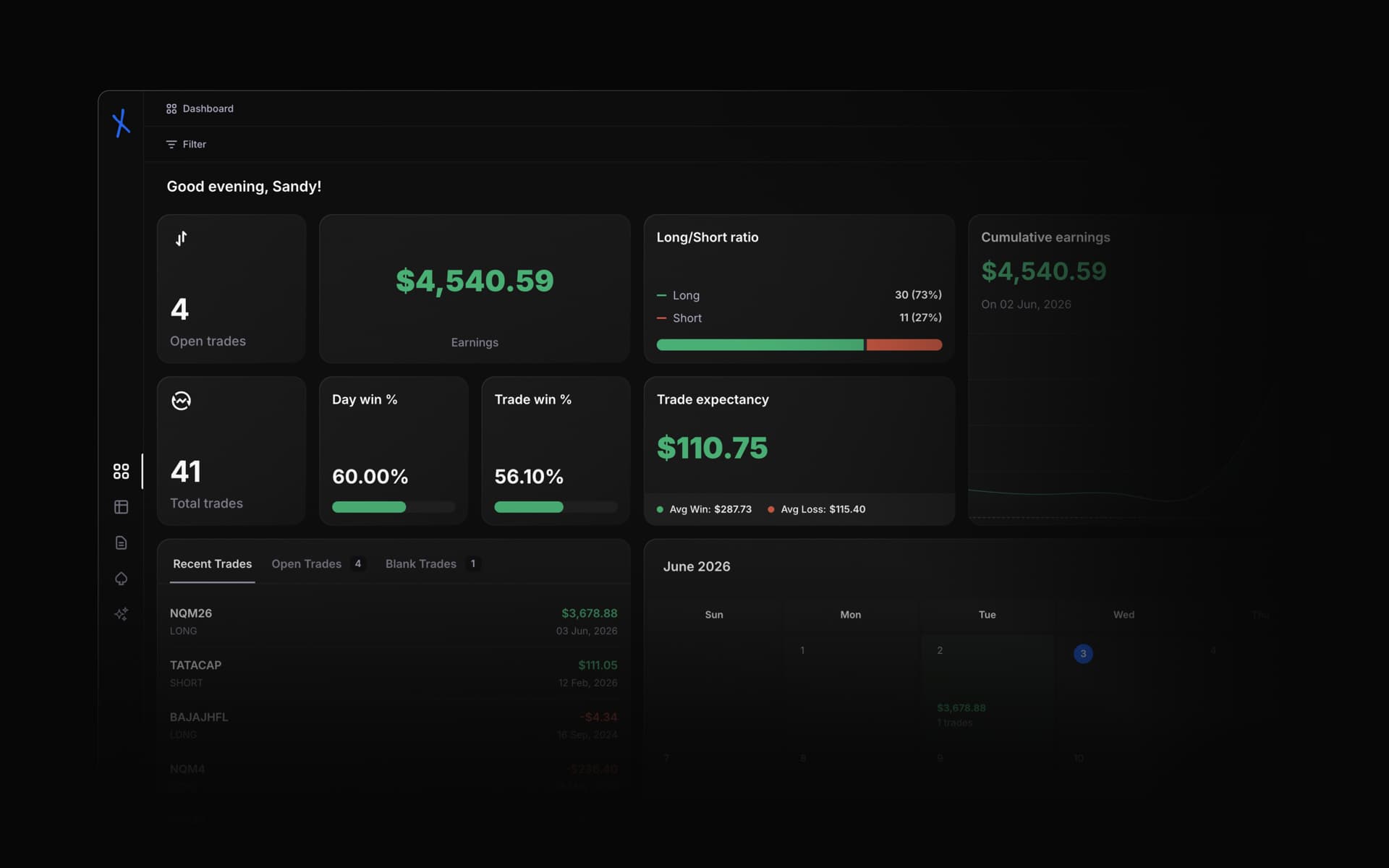Open the TATACAP trade row
The width and height of the screenshot is (1389, 868).
tap(394, 673)
